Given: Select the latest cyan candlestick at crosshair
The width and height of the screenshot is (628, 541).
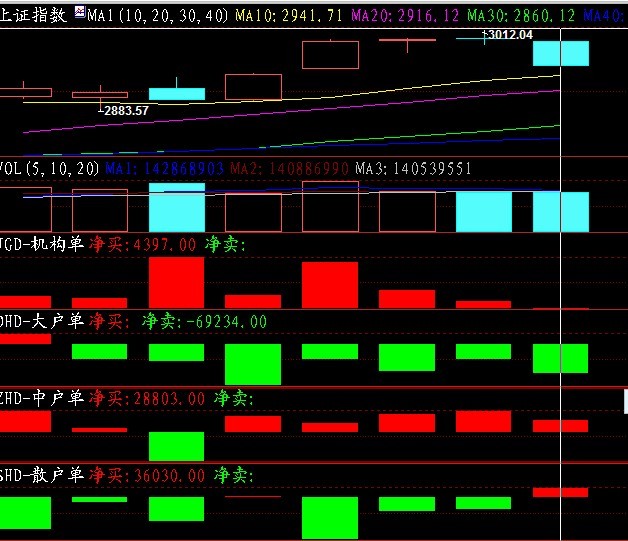Looking at the screenshot, I should click(x=561, y=53).
